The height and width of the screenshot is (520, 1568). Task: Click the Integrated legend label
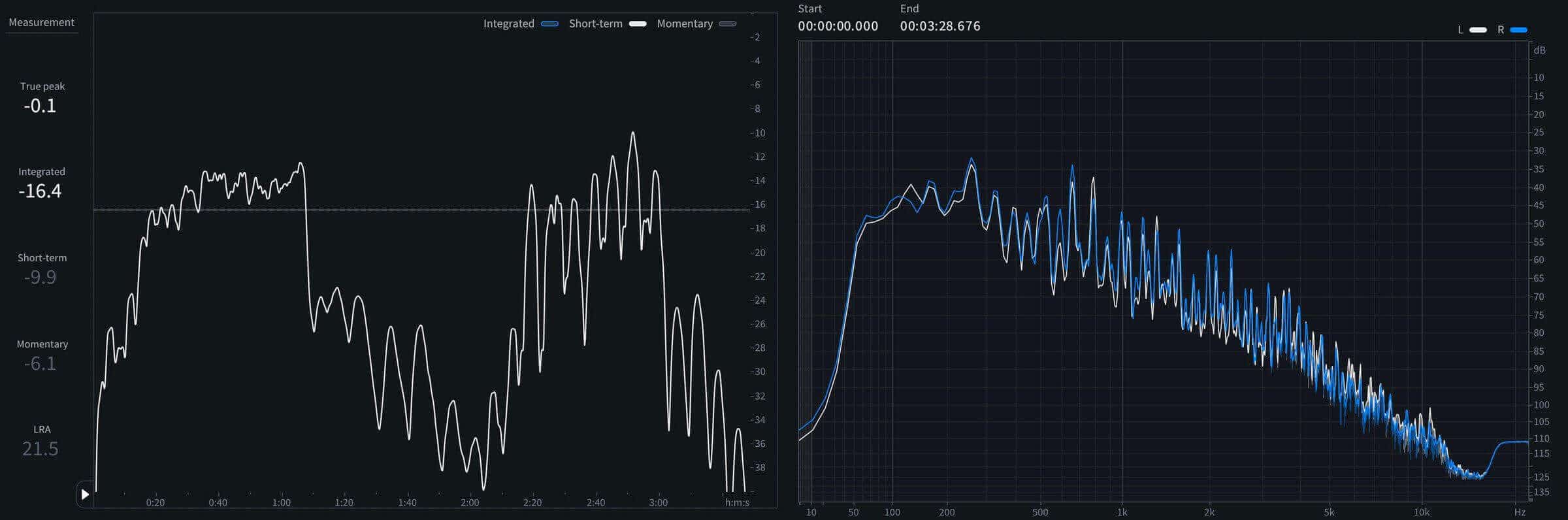tap(508, 24)
